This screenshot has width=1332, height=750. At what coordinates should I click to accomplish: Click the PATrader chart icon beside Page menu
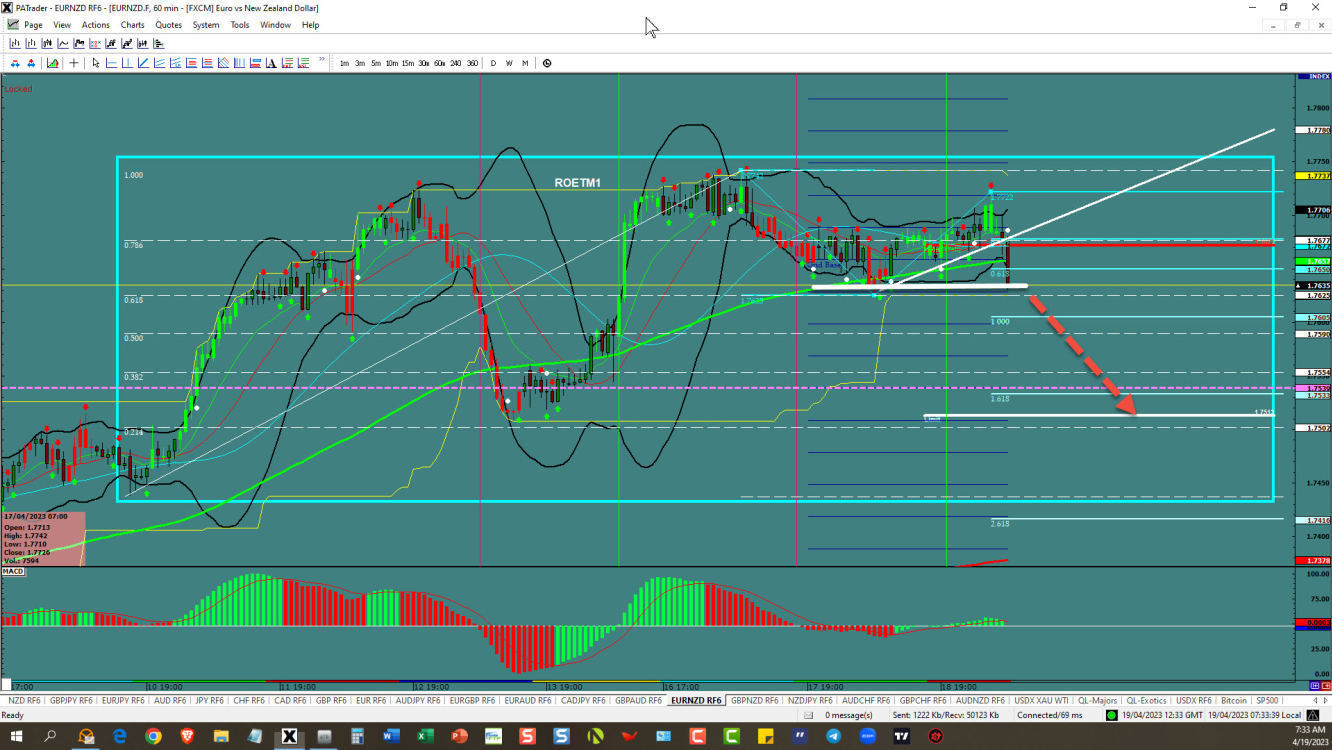click(11, 25)
